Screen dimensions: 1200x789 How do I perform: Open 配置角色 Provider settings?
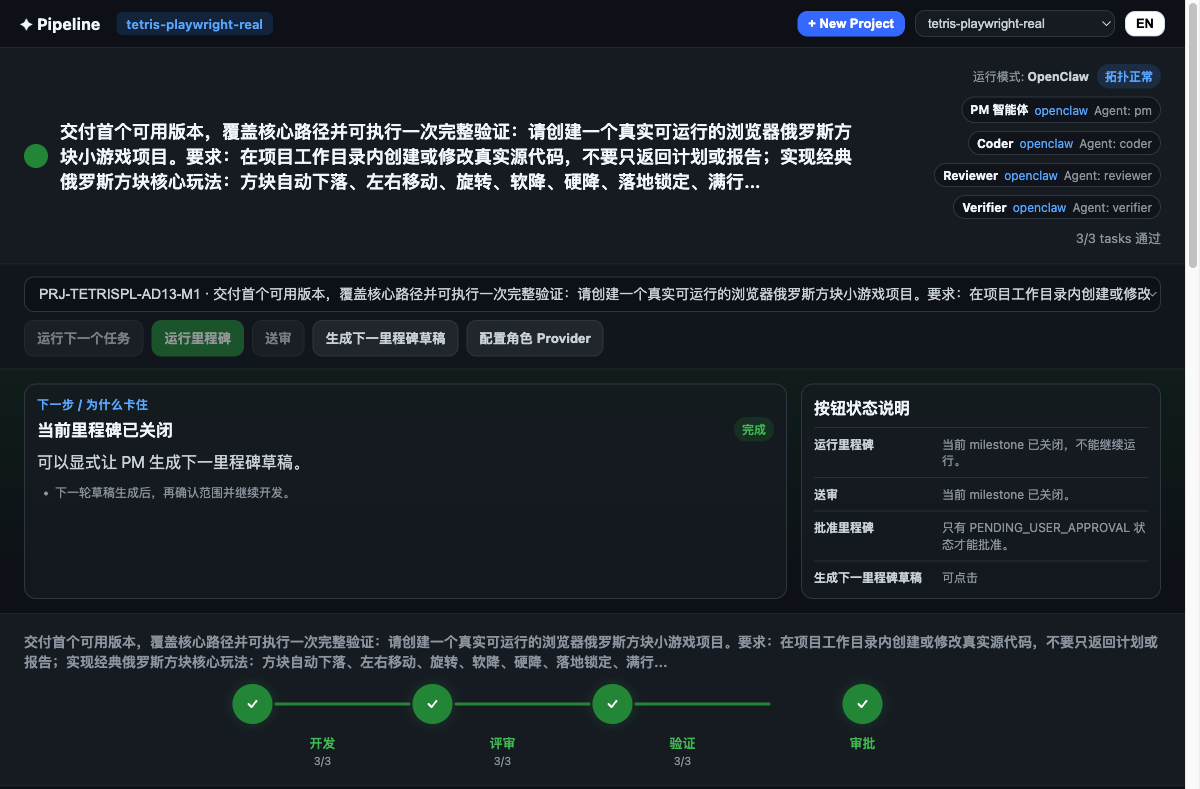pos(534,338)
